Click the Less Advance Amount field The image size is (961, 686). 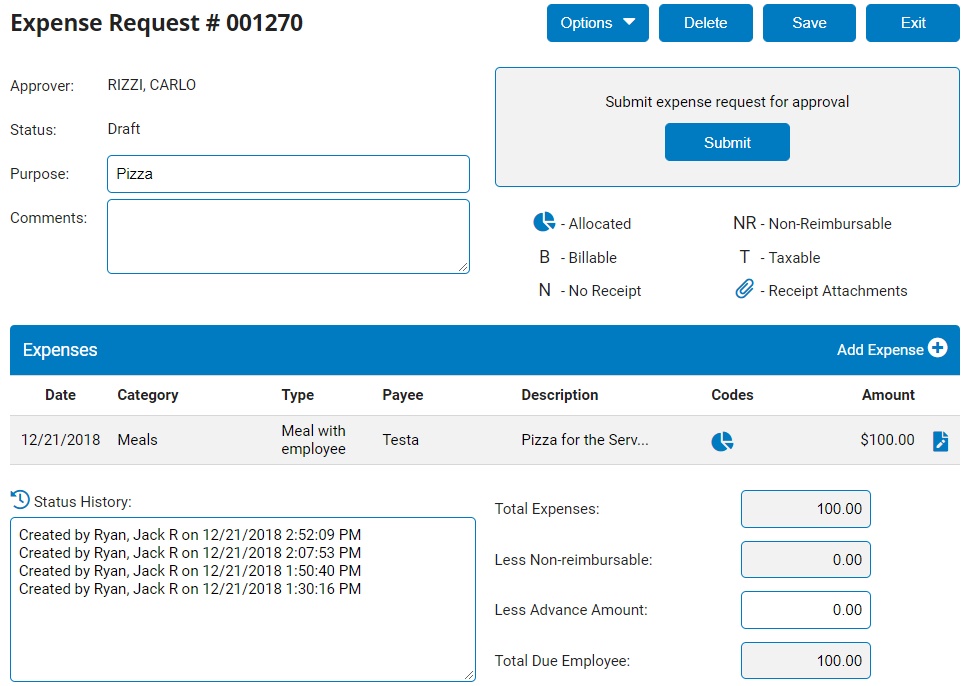pos(805,610)
